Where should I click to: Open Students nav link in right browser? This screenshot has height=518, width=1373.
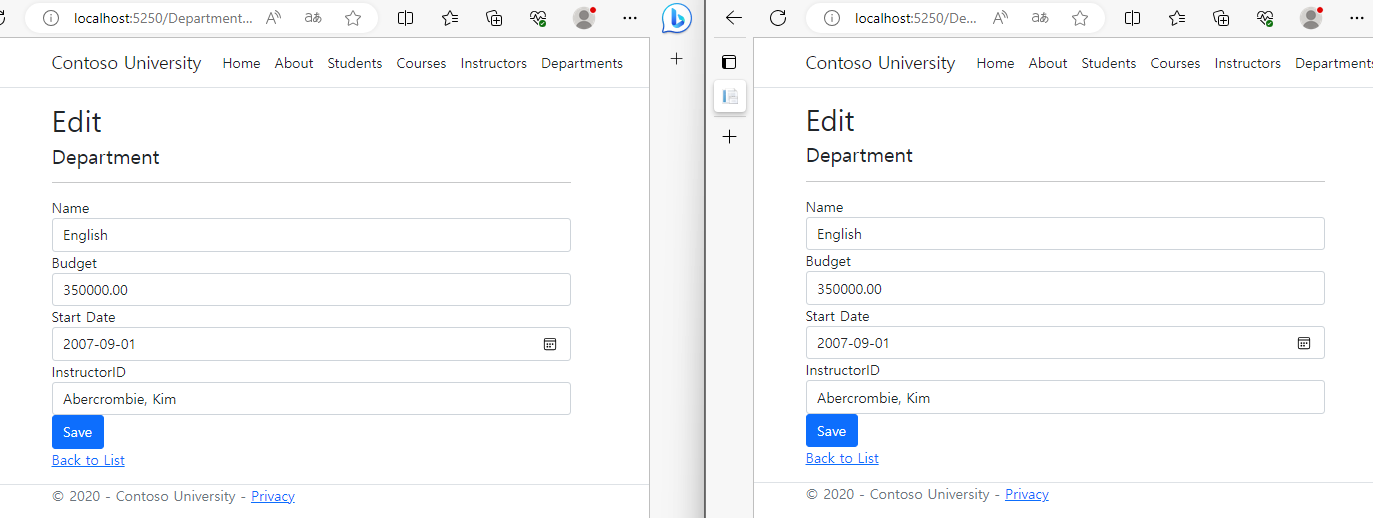1109,63
